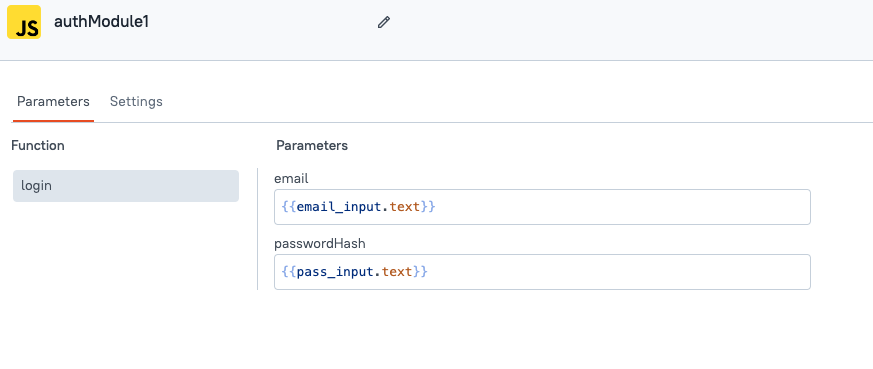This screenshot has width=873, height=369.
Task: Focus the email parameter input field
Action: [x=542, y=207]
